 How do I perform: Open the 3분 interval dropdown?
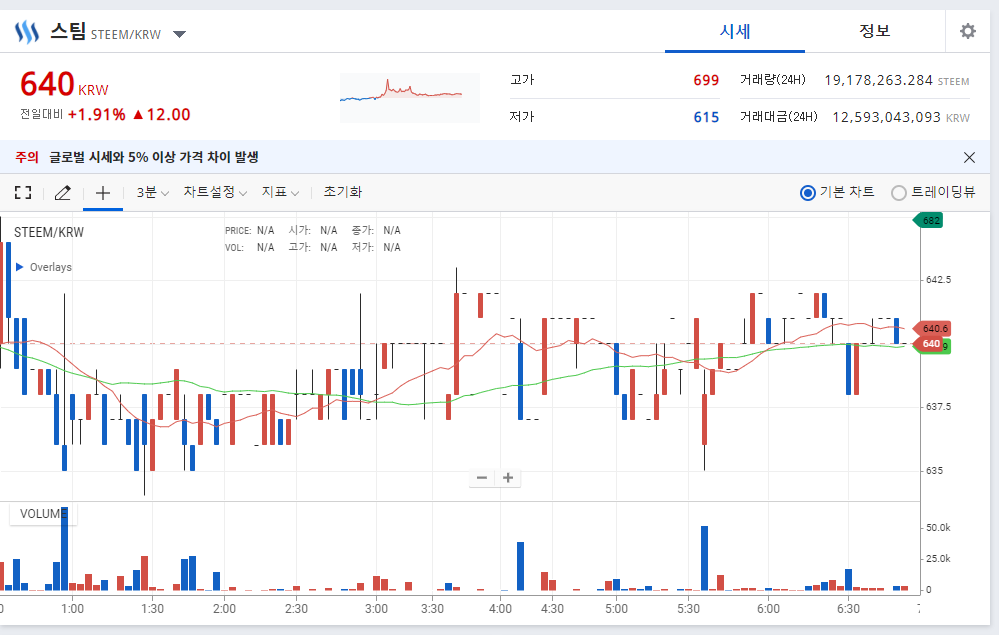(x=152, y=192)
